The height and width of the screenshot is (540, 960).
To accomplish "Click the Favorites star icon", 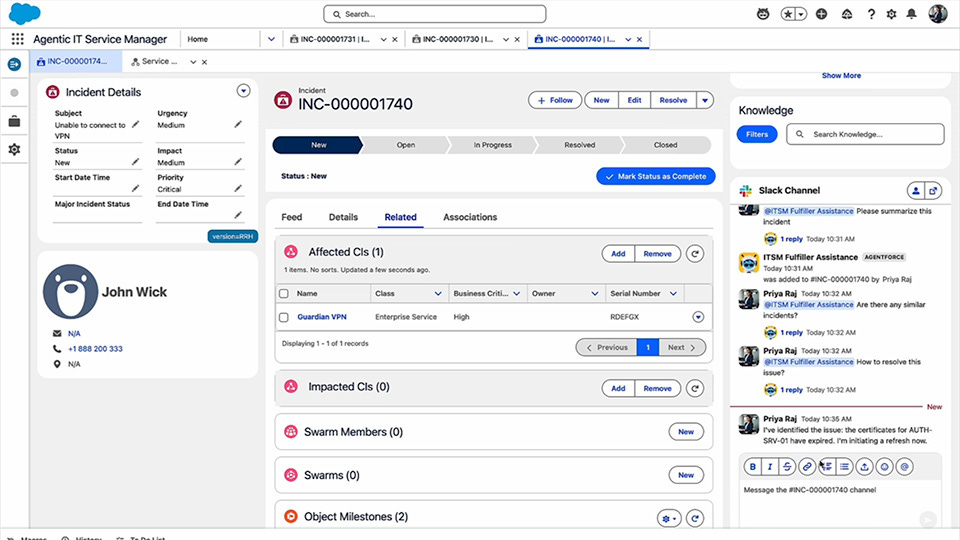I will [788, 14].
